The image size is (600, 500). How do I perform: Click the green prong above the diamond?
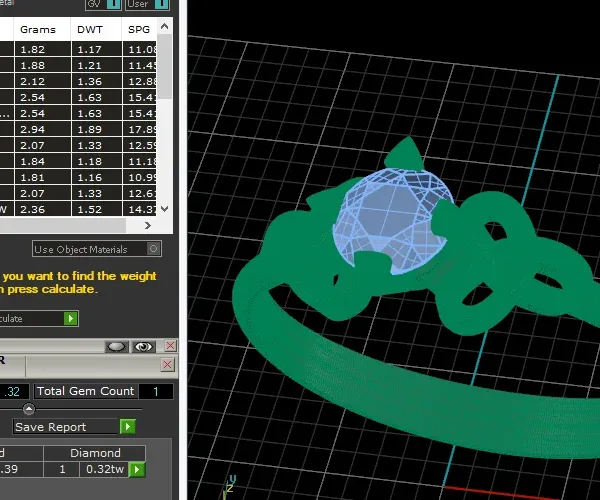(x=406, y=154)
